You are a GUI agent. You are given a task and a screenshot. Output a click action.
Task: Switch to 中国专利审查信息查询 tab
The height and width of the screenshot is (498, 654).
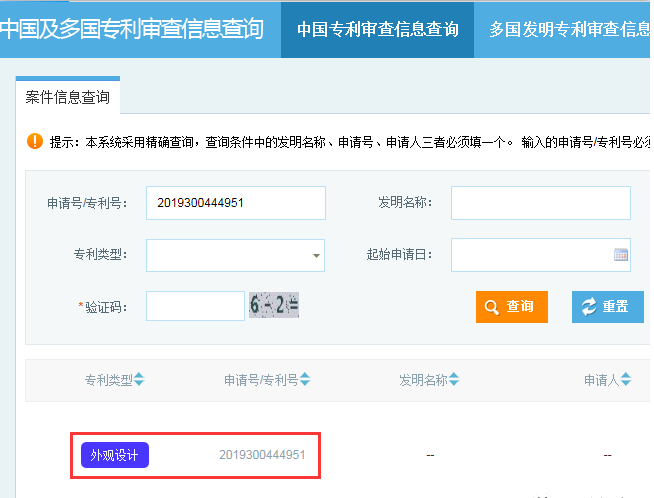click(x=377, y=29)
